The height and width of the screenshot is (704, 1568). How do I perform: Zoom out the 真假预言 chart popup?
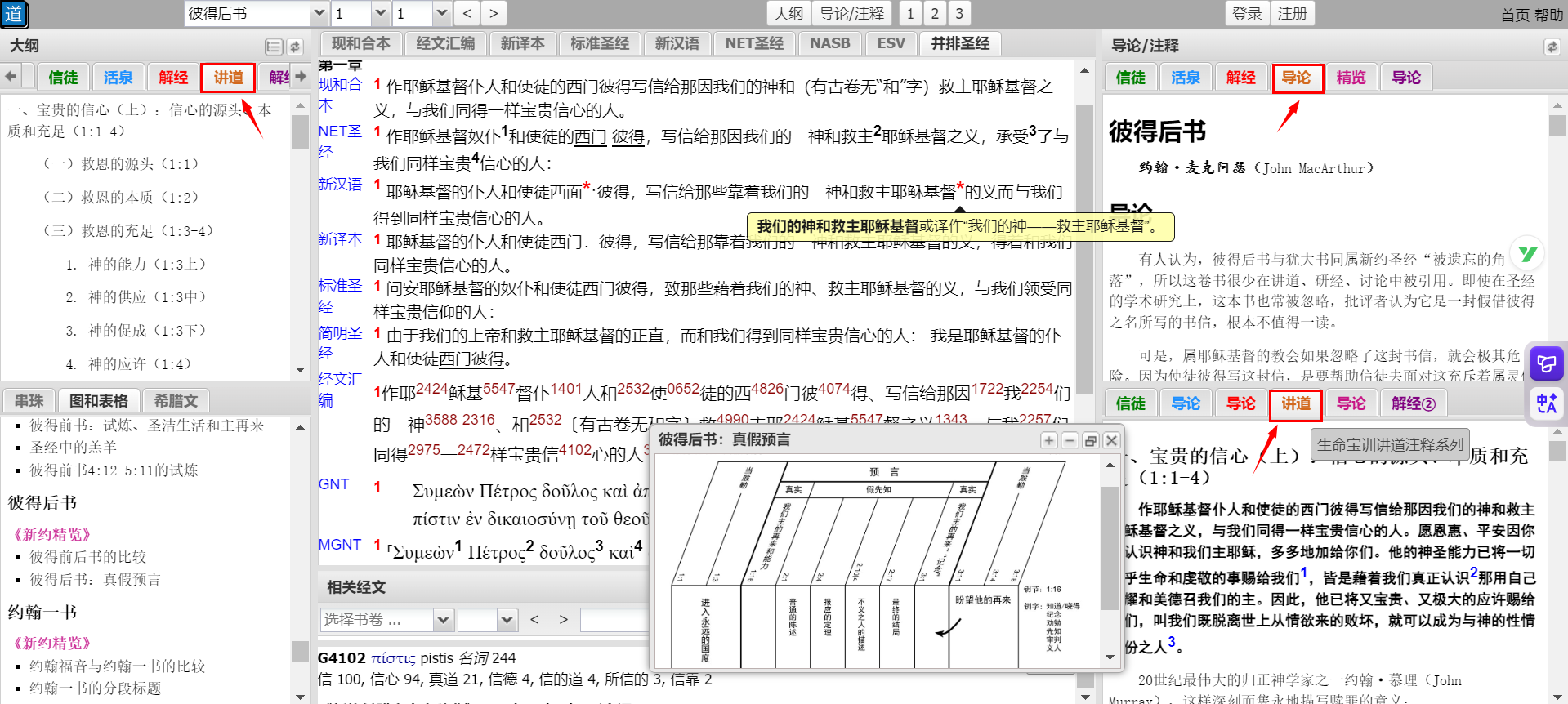click(1070, 441)
